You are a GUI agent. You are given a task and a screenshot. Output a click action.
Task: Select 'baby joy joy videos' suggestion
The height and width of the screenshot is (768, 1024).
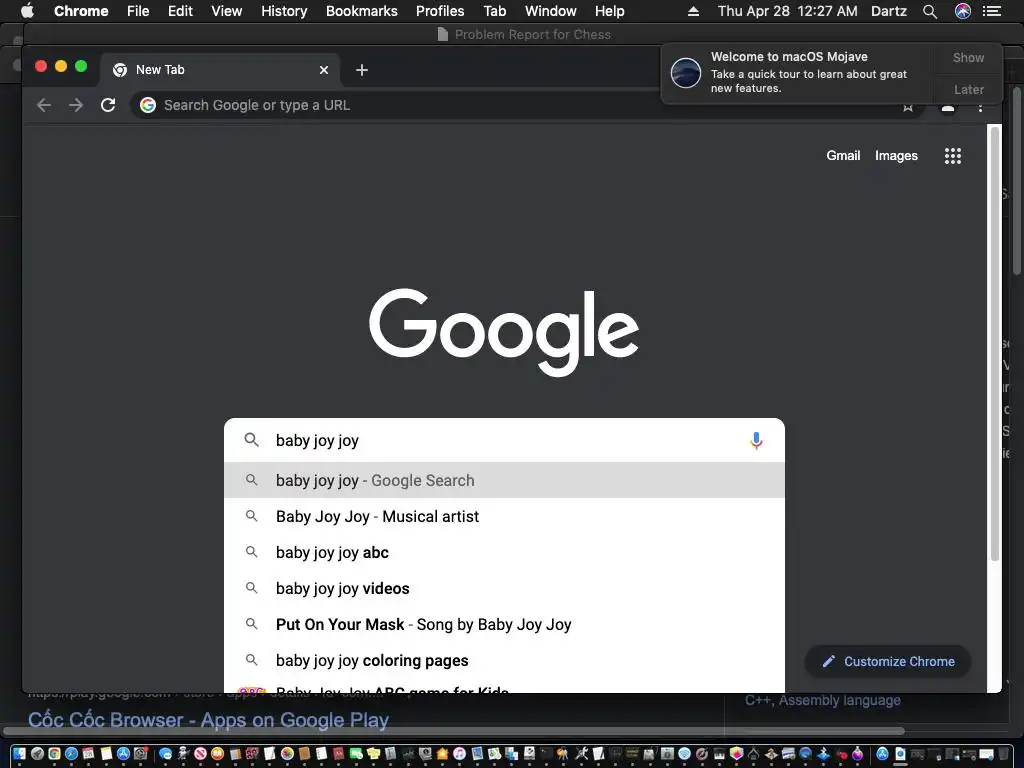[504, 588]
